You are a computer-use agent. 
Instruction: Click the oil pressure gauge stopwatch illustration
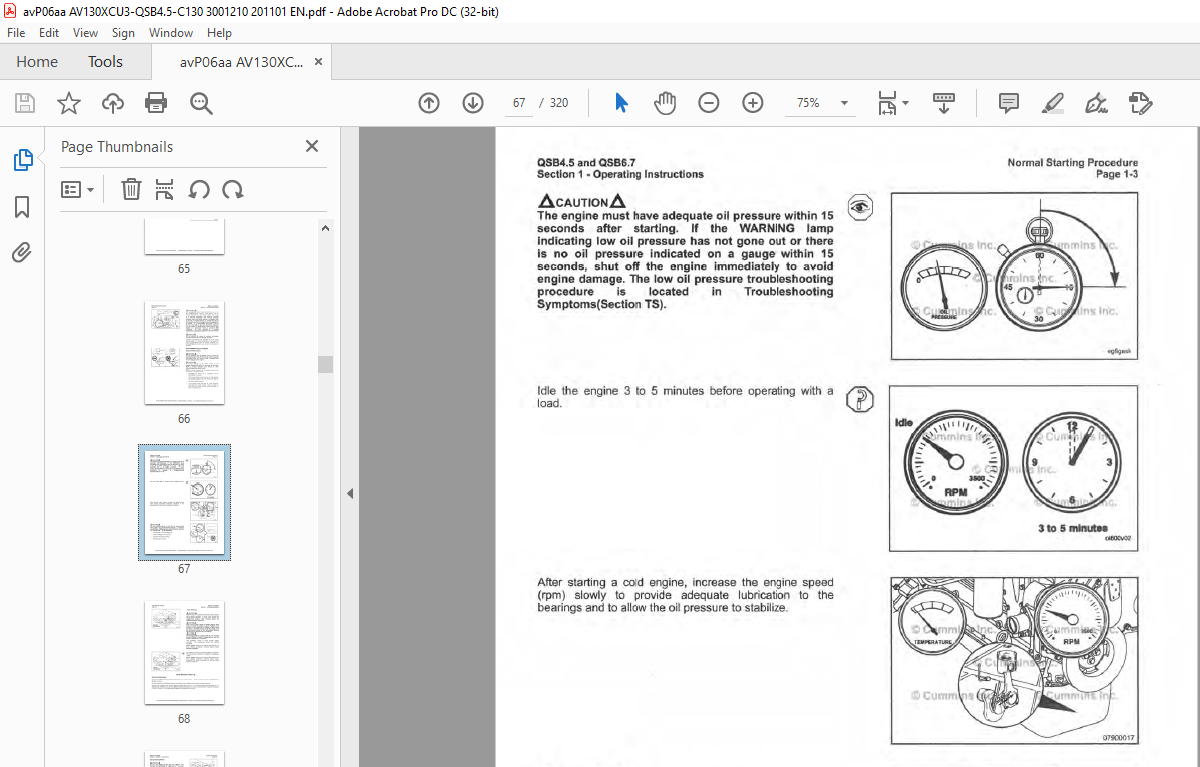point(1014,276)
